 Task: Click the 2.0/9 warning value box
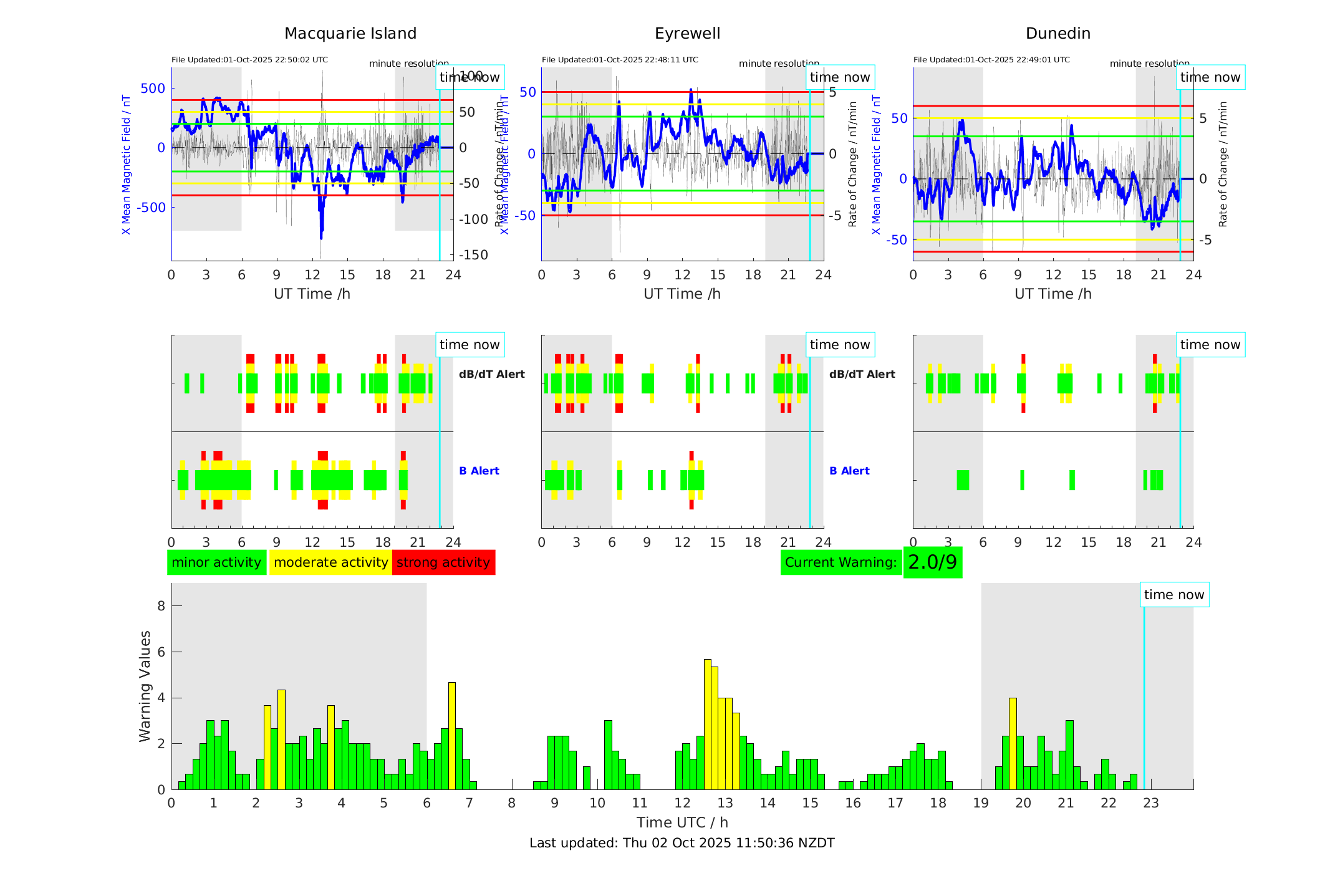point(932,562)
